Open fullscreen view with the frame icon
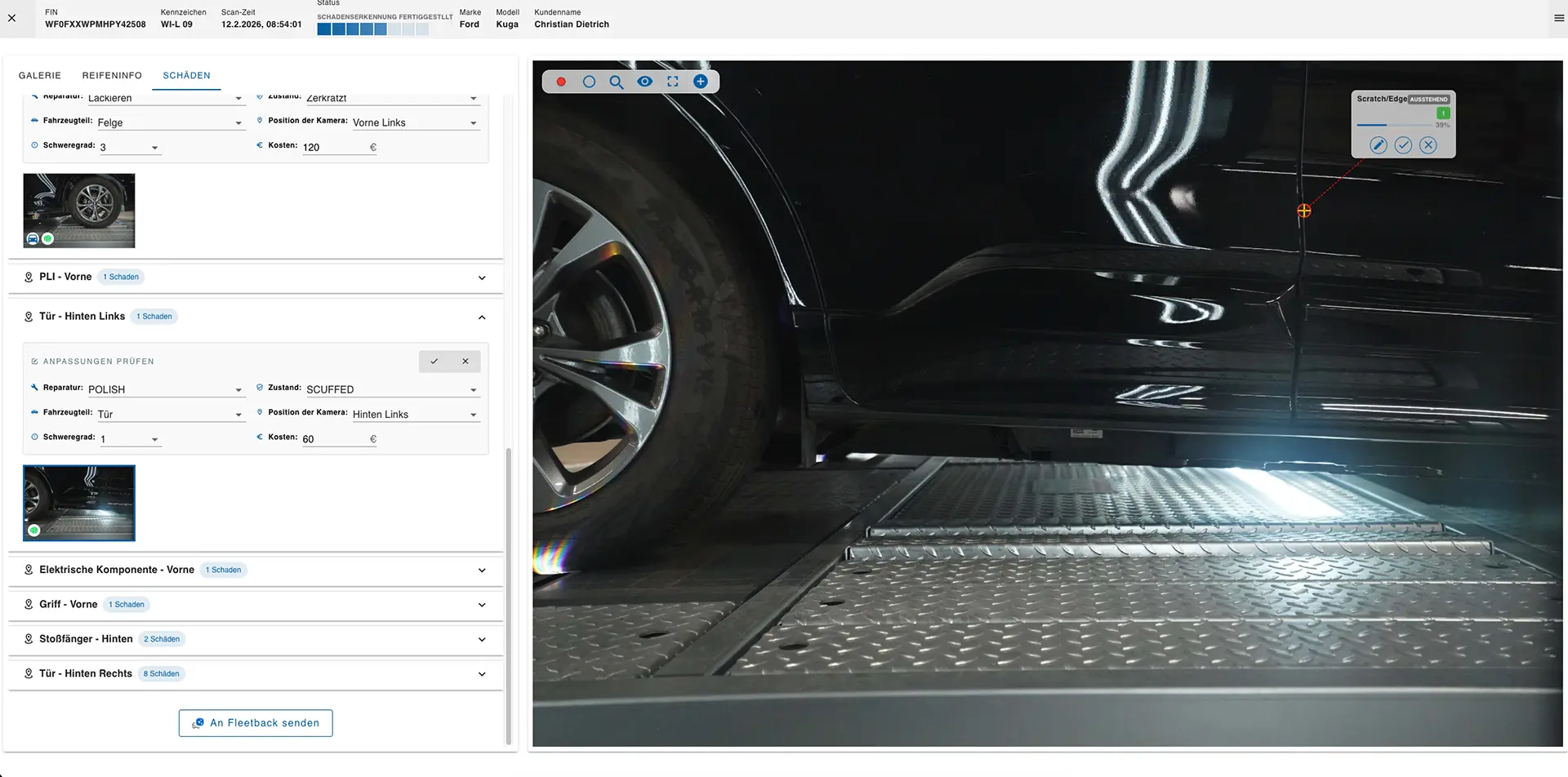The height and width of the screenshot is (777, 1568). point(673,82)
